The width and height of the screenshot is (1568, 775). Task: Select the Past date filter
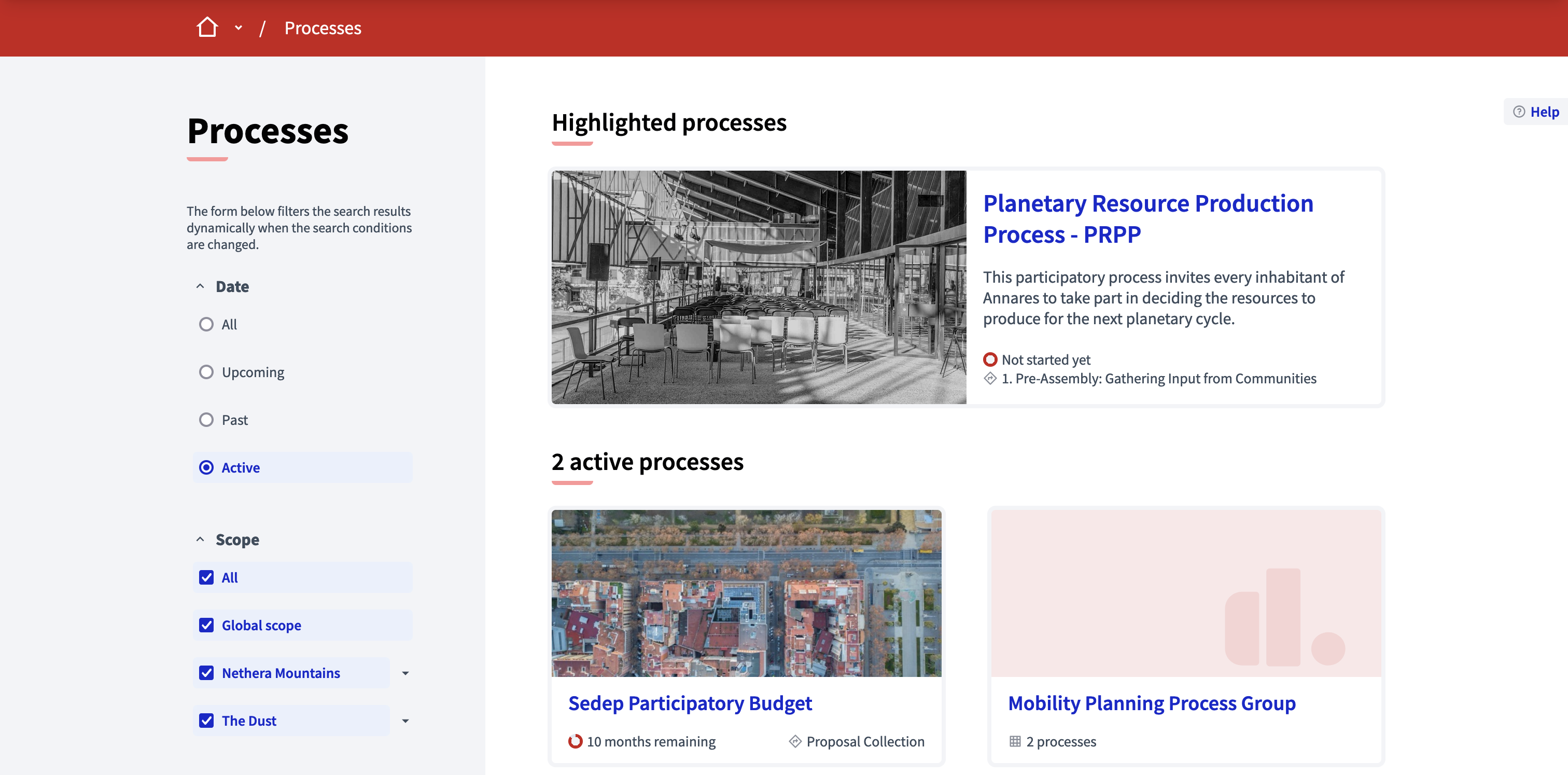pos(206,420)
